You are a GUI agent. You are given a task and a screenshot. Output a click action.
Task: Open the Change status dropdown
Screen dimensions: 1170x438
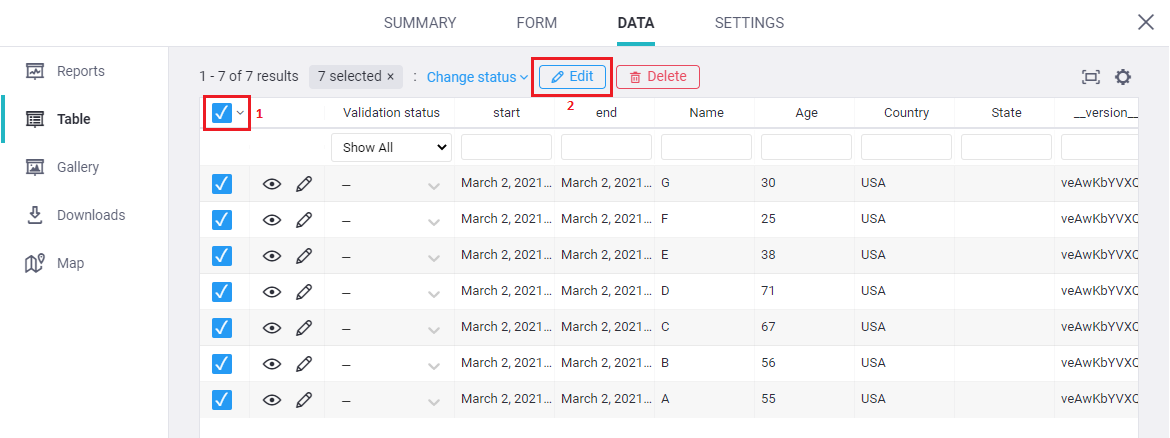pyautogui.click(x=477, y=77)
